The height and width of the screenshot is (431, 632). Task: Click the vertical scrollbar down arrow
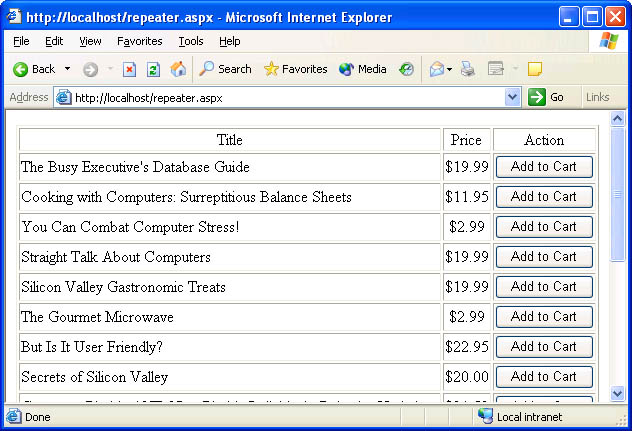click(618, 394)
